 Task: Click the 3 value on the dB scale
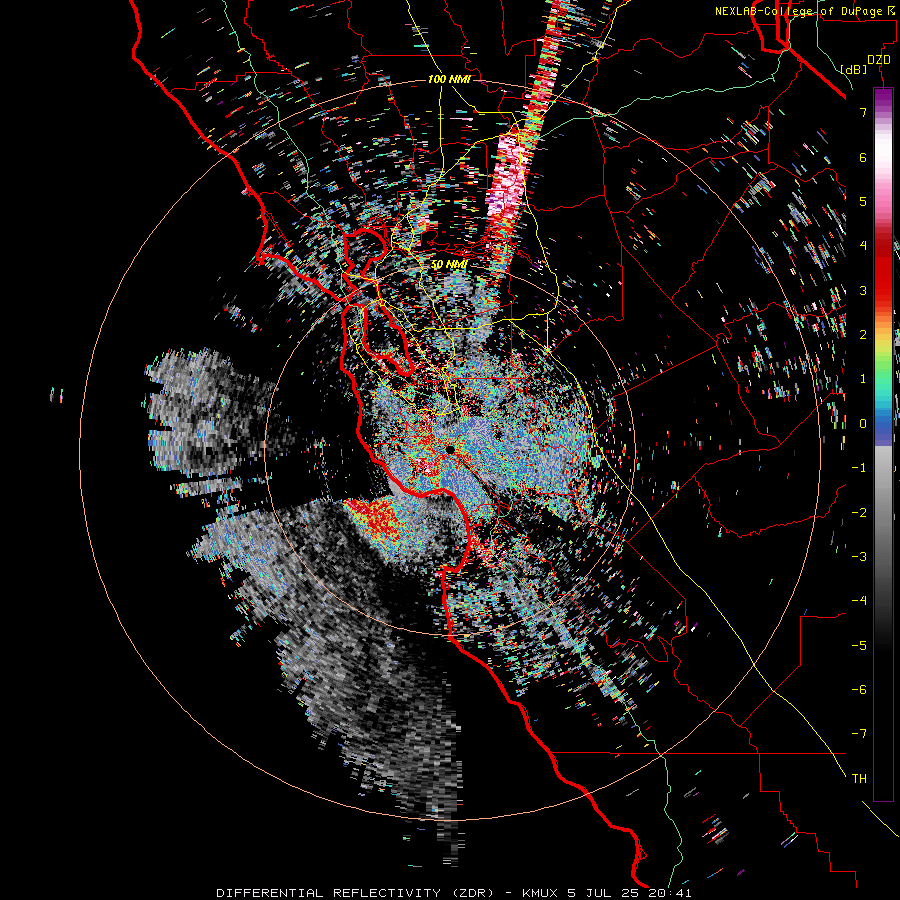863,290
